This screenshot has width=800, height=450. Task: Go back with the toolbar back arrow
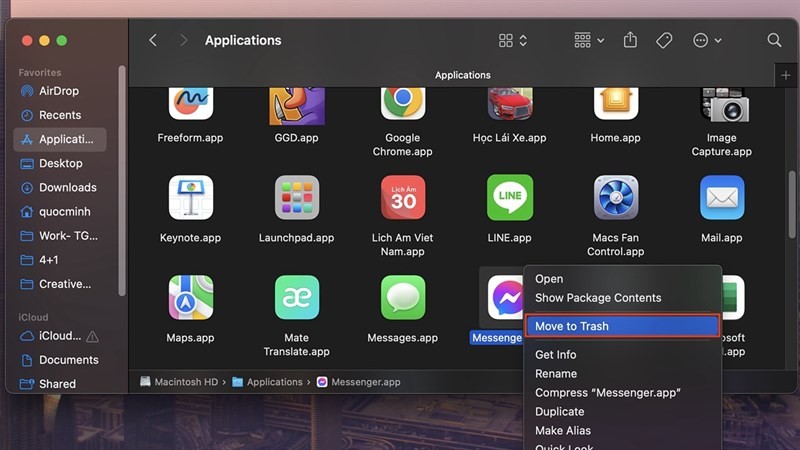(x=153, y=40)
